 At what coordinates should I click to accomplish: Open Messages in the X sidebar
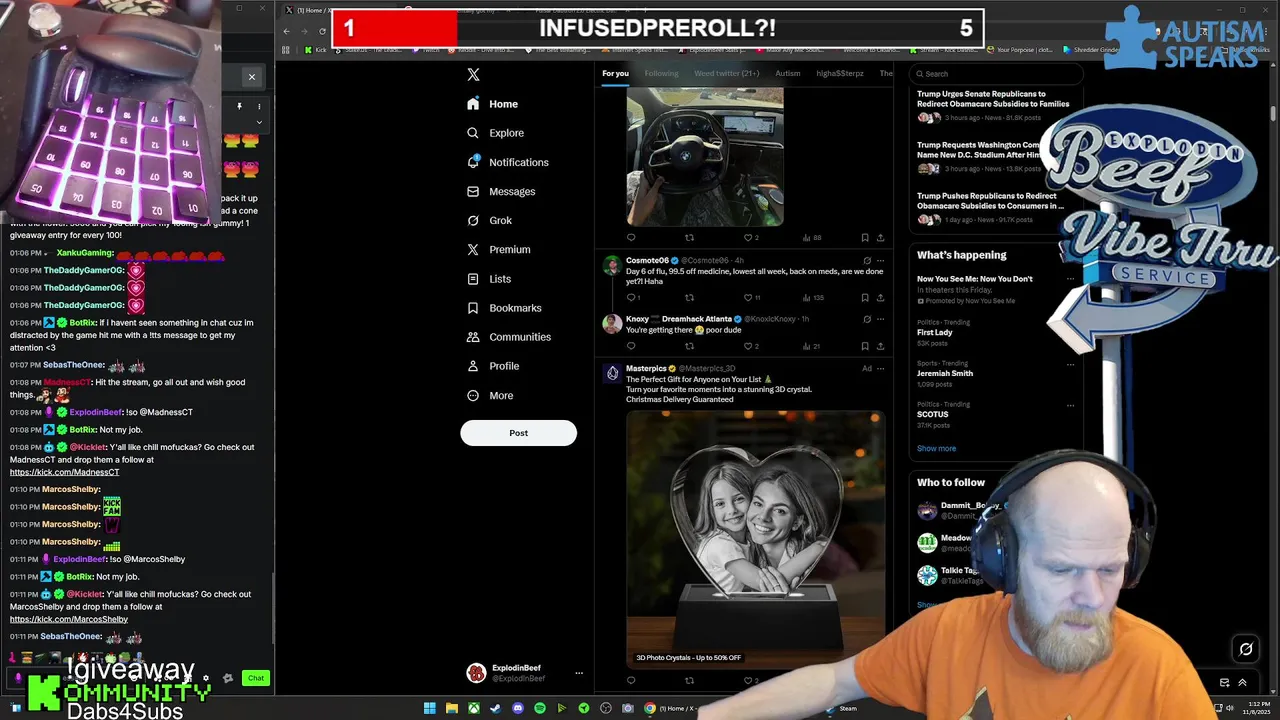click(x=500, y=191)
